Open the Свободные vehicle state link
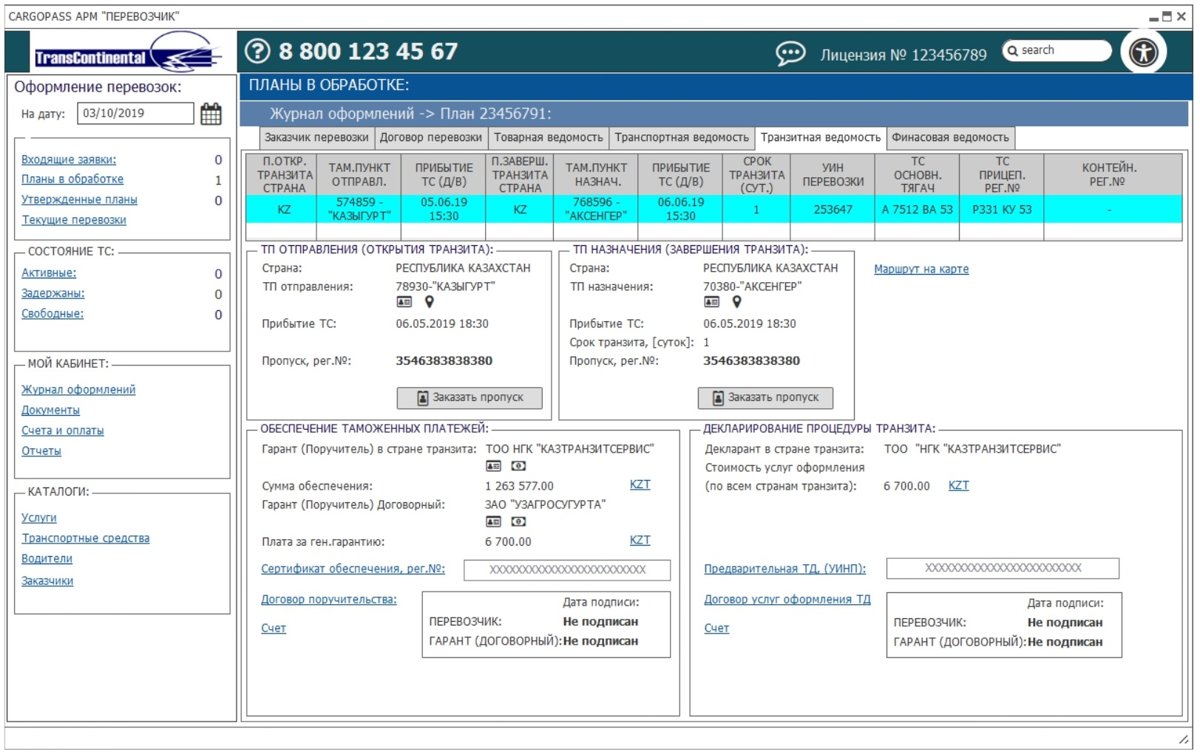 [53, 314]
